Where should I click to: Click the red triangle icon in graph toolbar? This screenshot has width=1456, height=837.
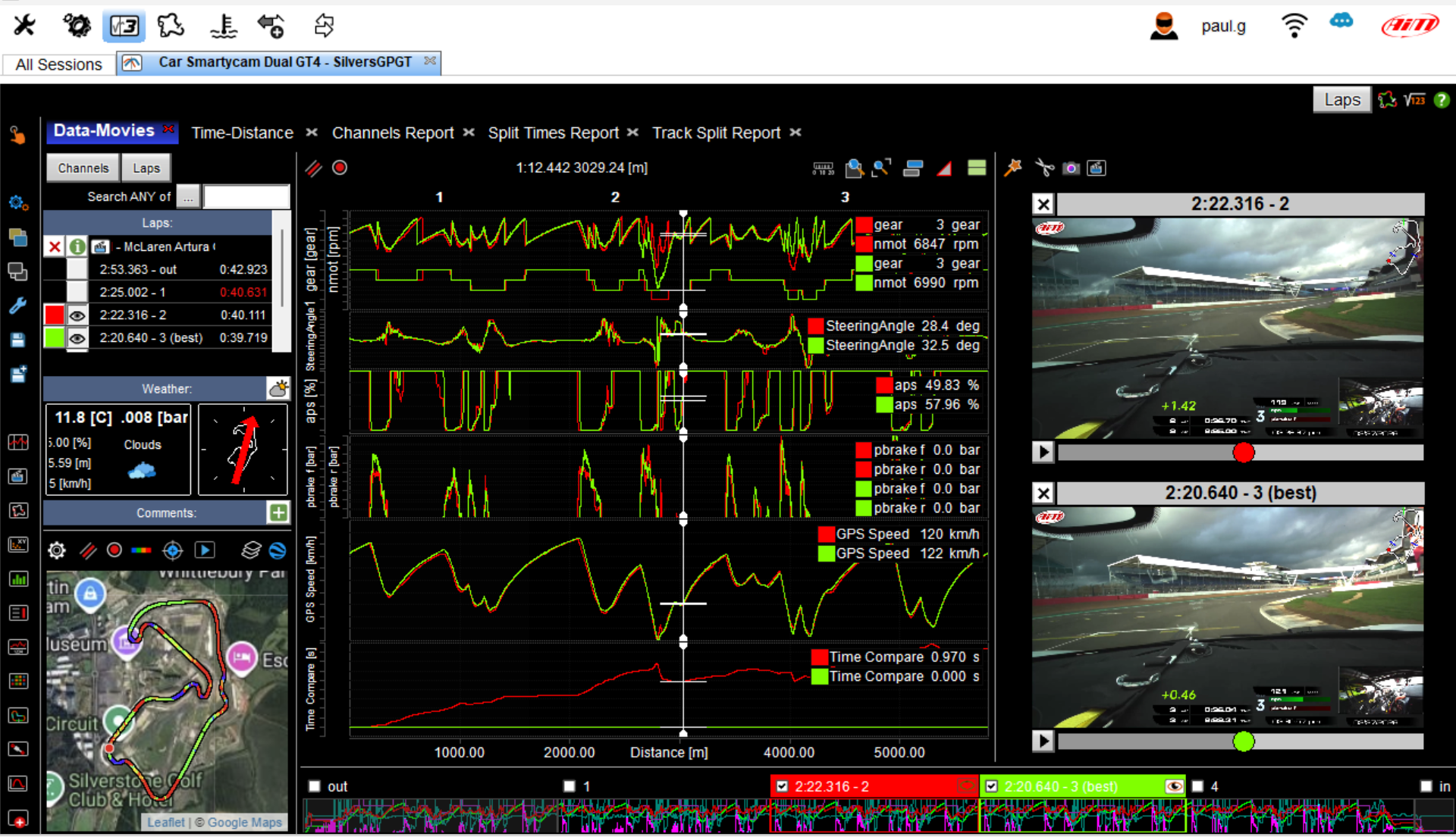(944, 168)
